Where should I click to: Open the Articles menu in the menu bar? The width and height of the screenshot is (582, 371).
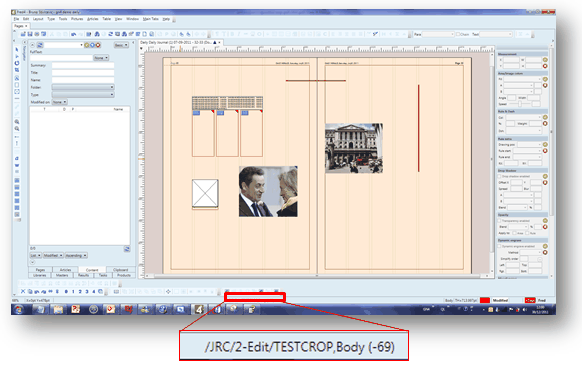92,19
